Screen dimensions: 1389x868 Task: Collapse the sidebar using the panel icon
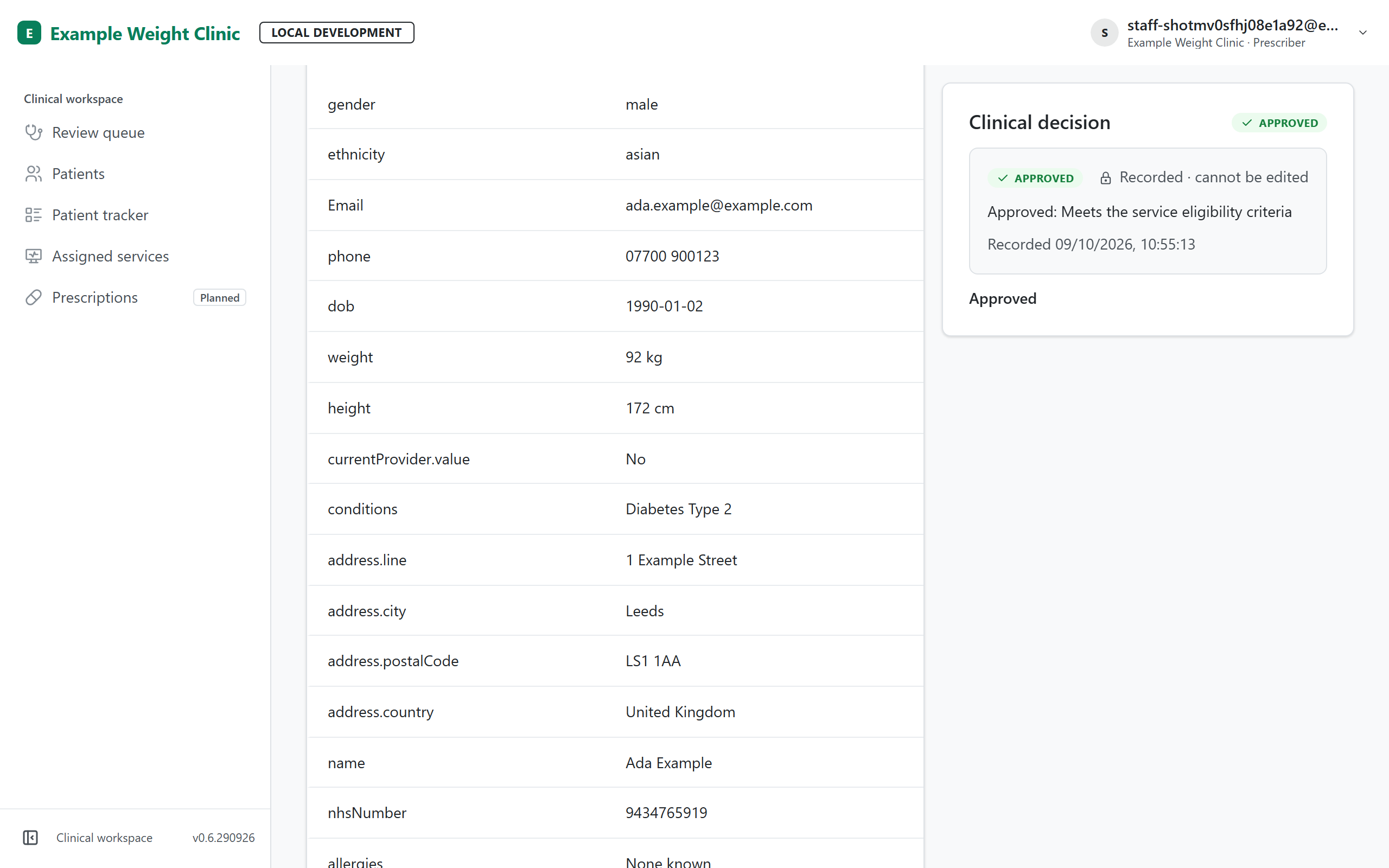pyautogui.click(x=30, y=838)
